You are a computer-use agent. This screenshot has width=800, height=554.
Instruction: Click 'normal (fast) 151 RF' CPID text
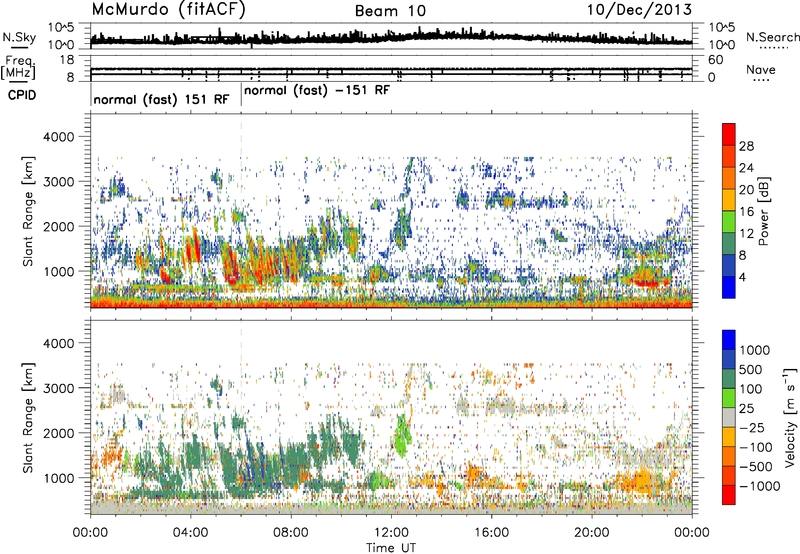(x=161, y=99)
